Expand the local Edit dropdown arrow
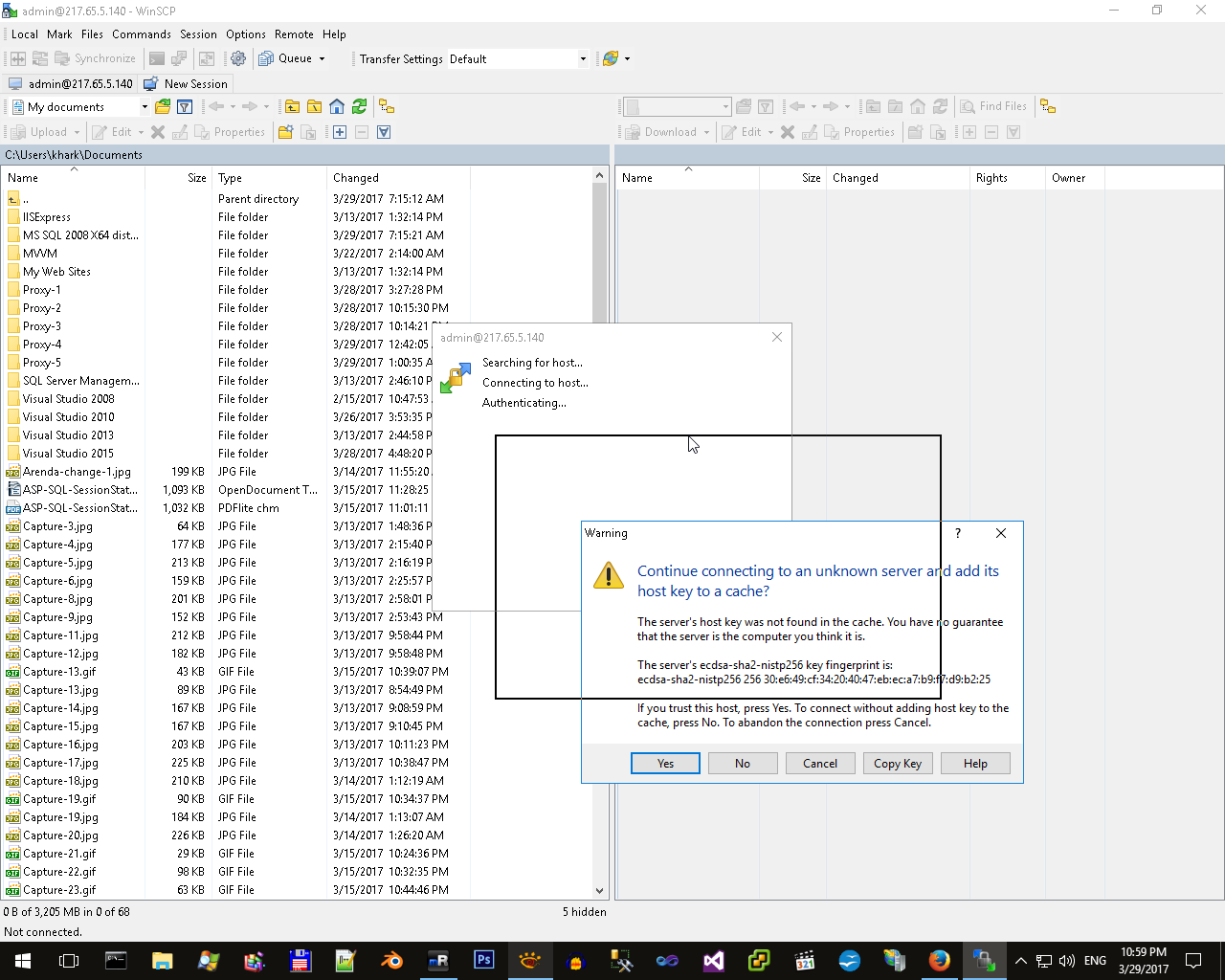 (x=141, y=132)
